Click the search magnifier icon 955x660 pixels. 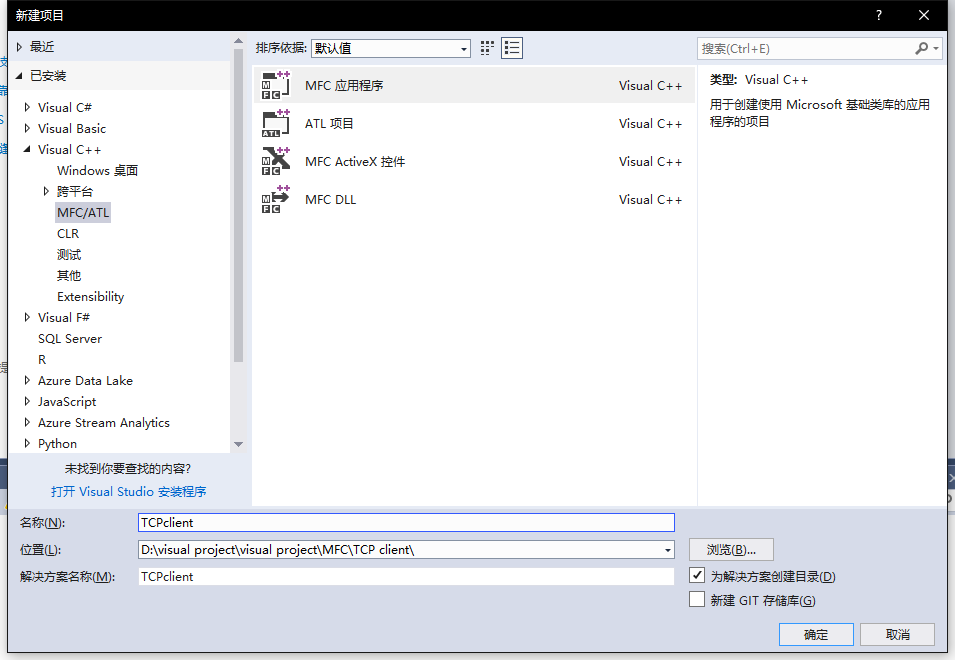pos(922,48)
